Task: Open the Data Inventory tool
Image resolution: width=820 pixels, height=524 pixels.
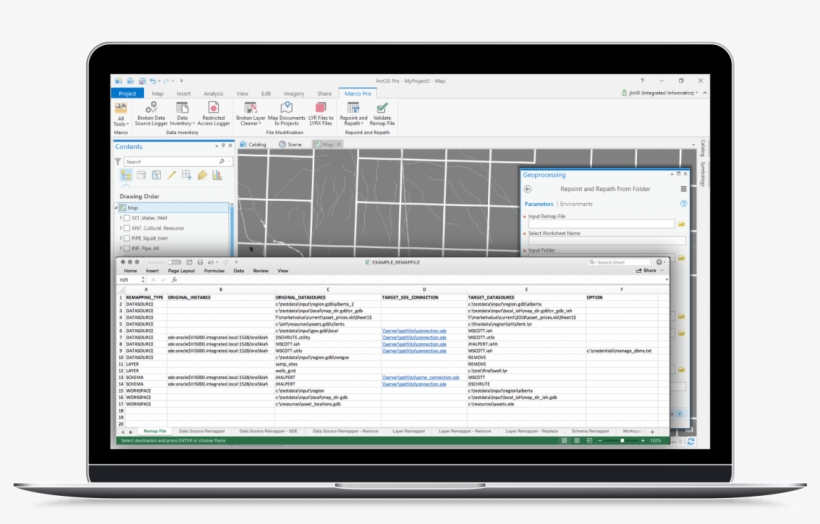Action: point(182,113)
